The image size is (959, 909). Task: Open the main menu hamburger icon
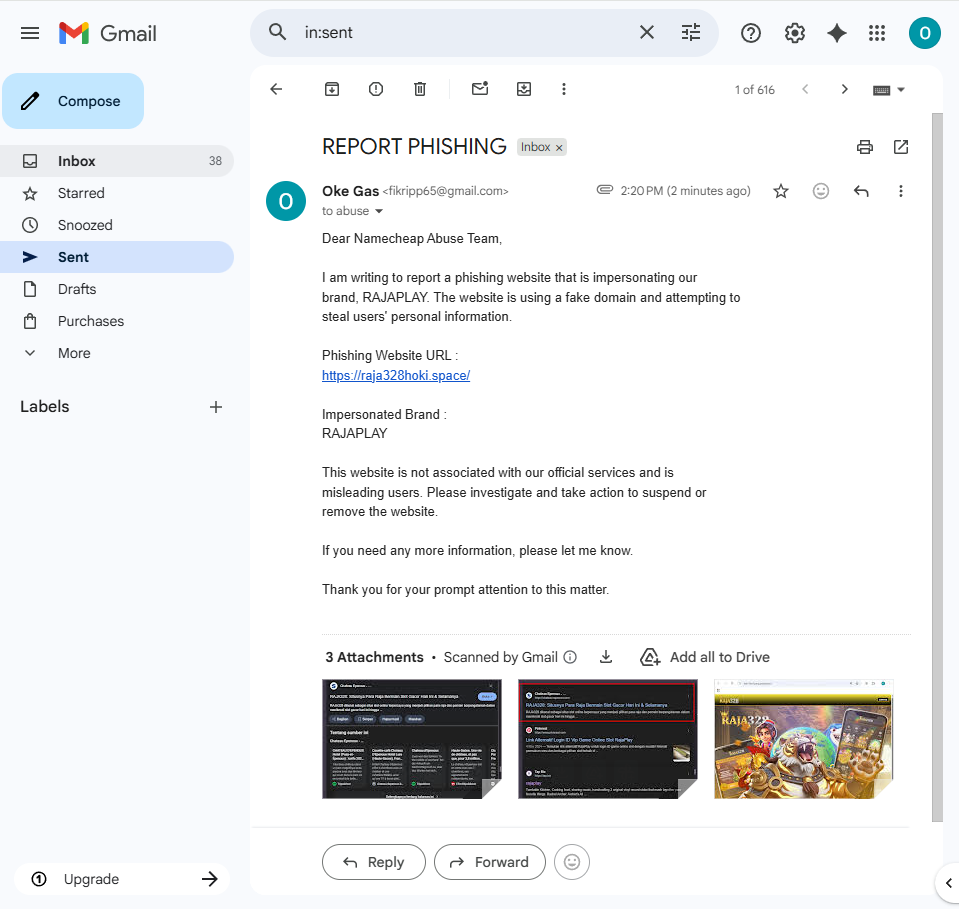(x=30, y=33)
